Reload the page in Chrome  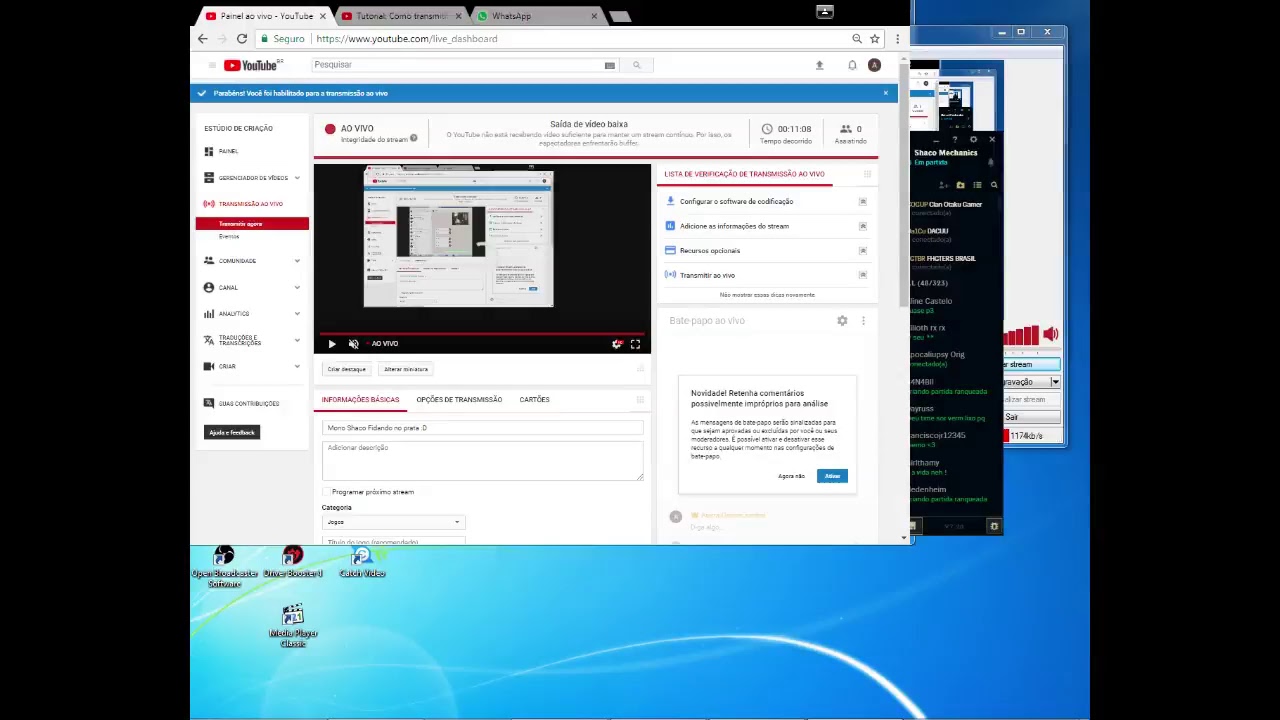coord(242,38)
